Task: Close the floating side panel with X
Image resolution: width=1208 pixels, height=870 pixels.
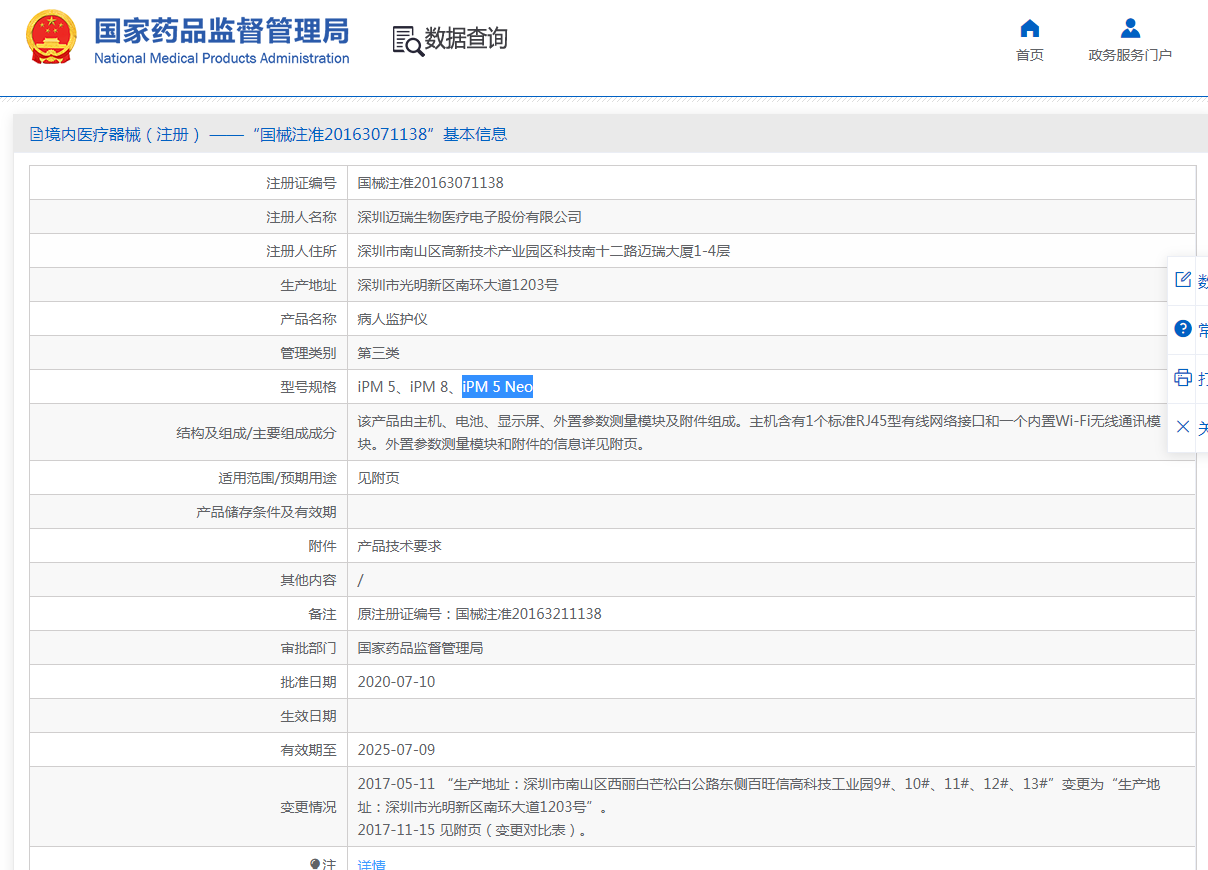Action: [x=1183, y=427]
